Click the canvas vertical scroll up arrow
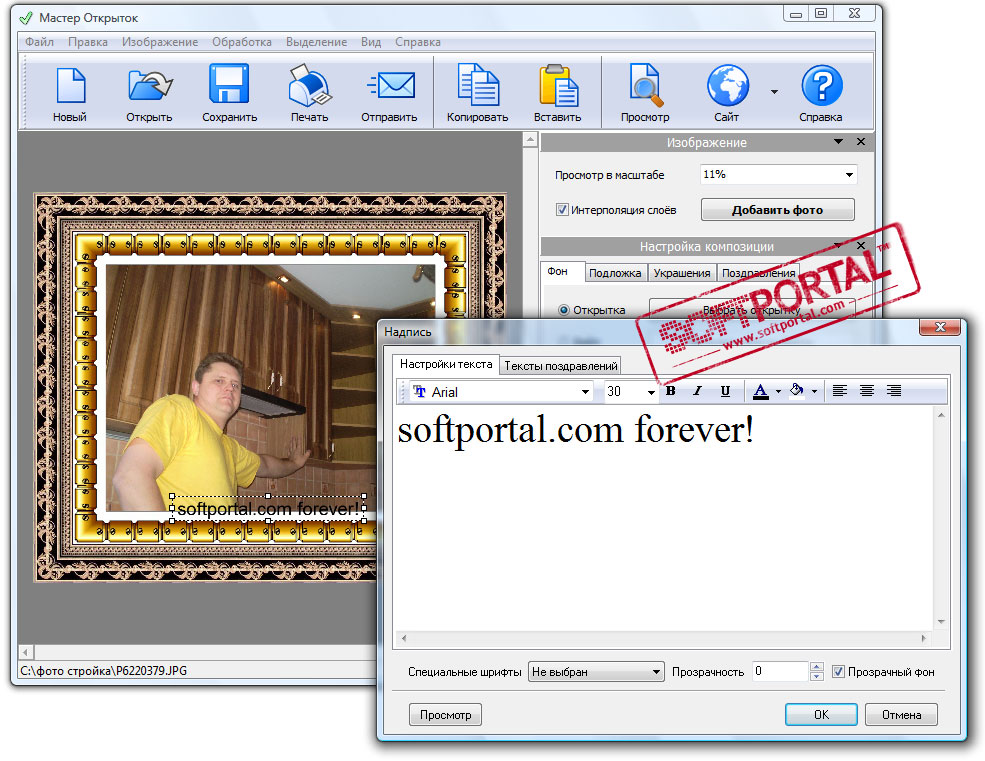985x761 pixels. [530, 140]
